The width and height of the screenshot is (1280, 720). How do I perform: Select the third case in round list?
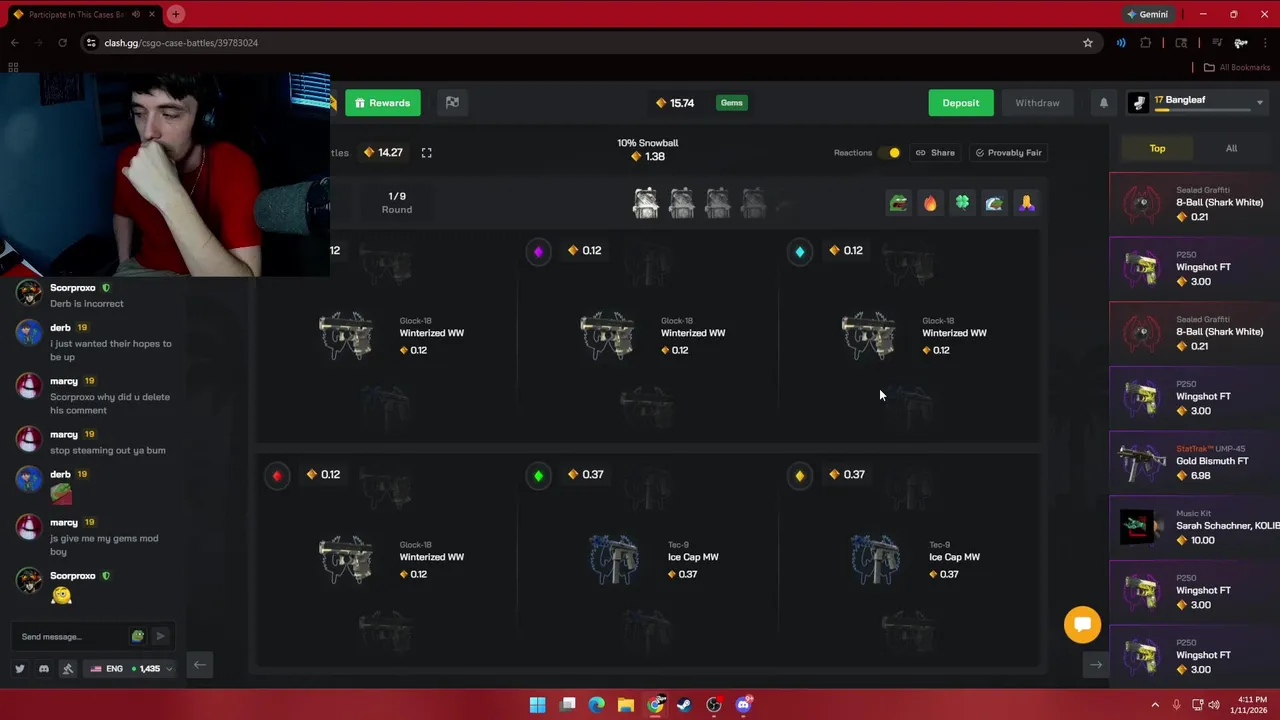point(718,203)
